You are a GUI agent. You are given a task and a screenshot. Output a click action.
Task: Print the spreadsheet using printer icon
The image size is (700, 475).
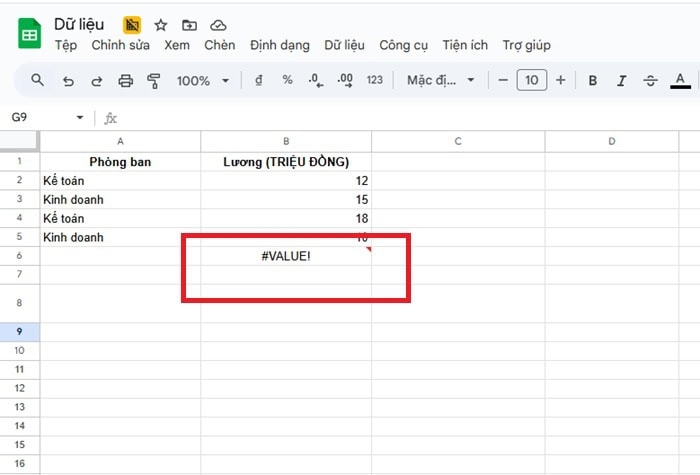[126, 81]
